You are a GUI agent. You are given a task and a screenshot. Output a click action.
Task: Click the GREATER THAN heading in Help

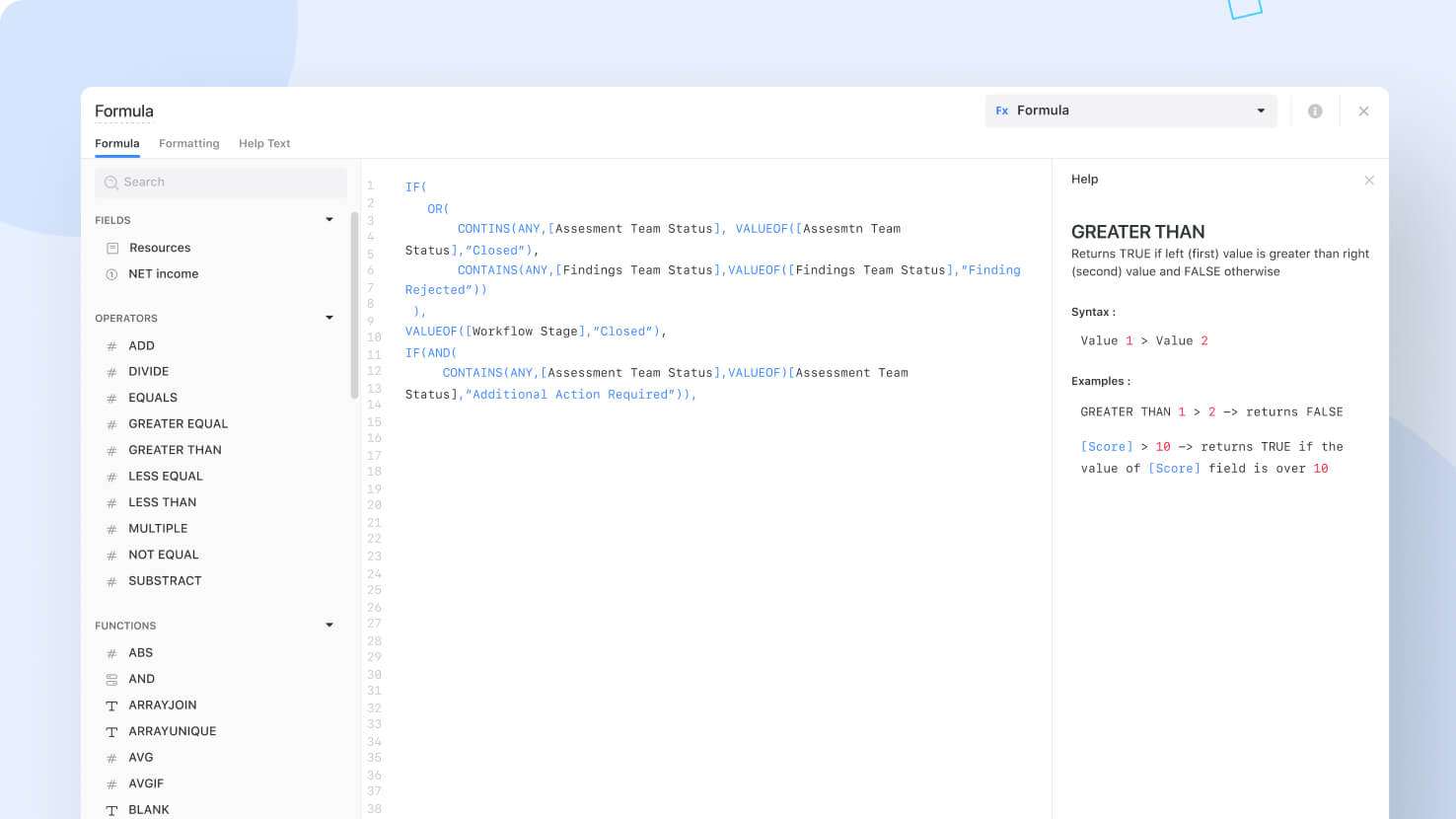[x=1137, y=232]
